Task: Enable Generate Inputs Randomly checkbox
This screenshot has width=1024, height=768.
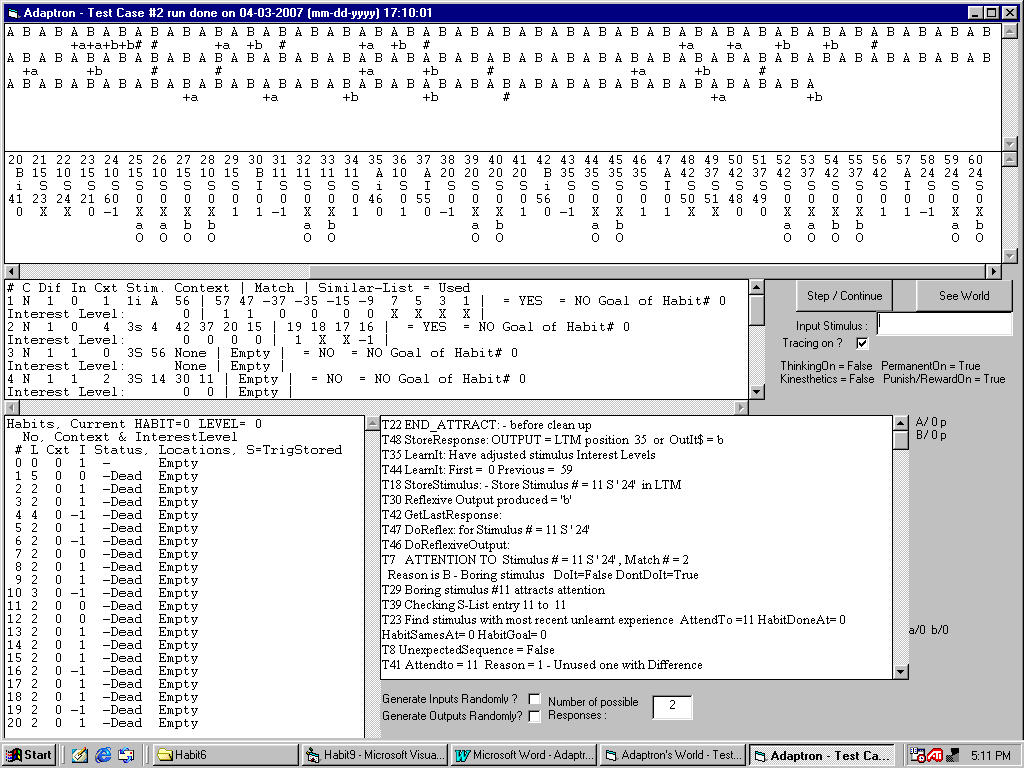Action: [534, 699]
